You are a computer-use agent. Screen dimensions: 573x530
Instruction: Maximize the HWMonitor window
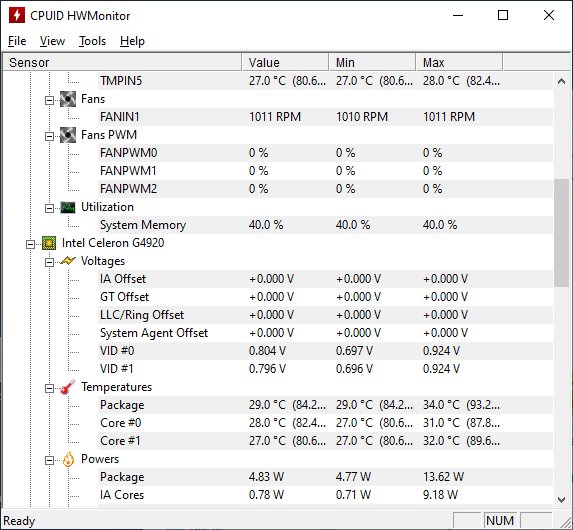[503, 15]
